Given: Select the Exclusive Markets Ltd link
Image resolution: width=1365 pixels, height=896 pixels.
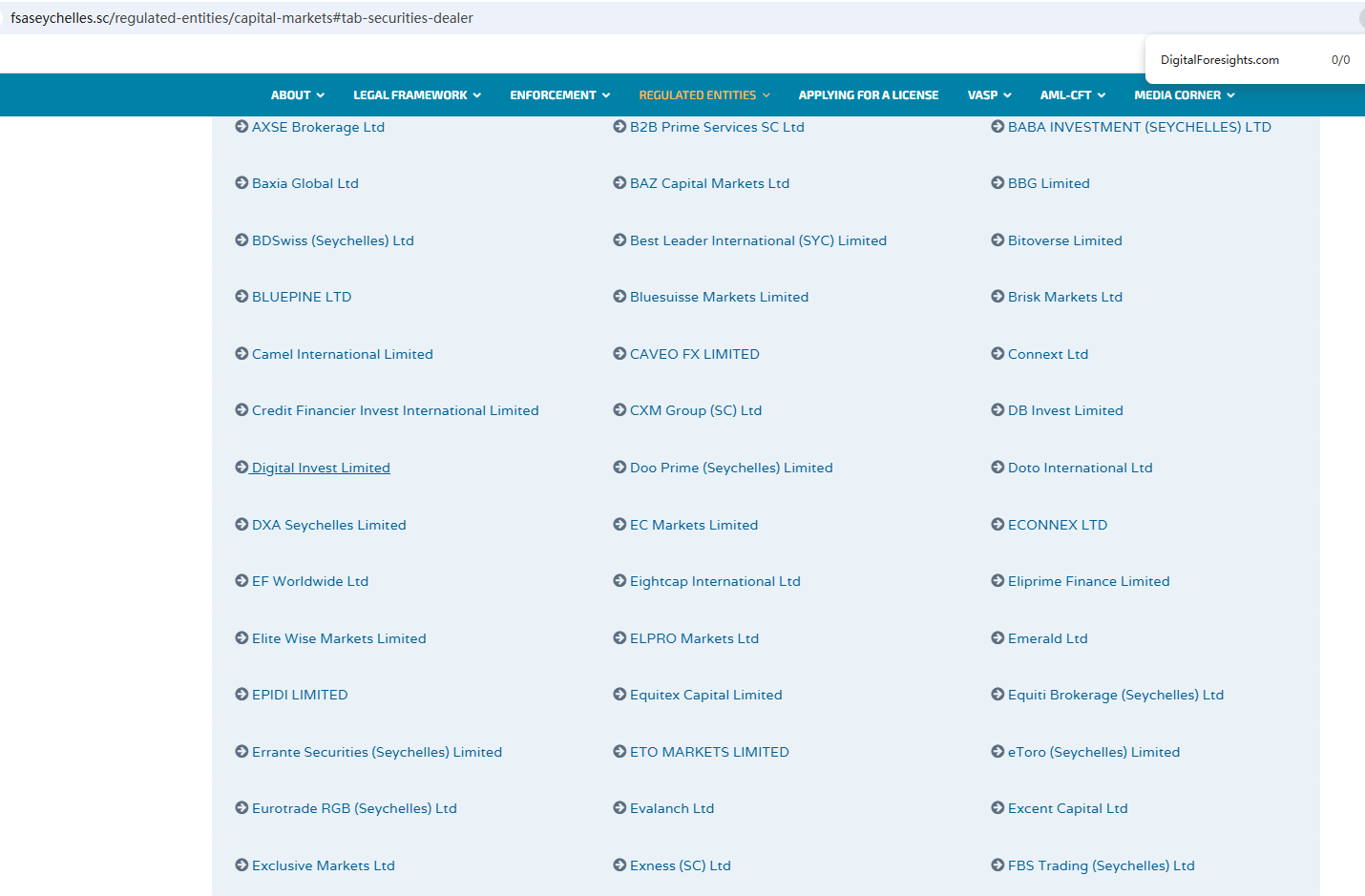Looking at the screenshot, I should point(323,865).
